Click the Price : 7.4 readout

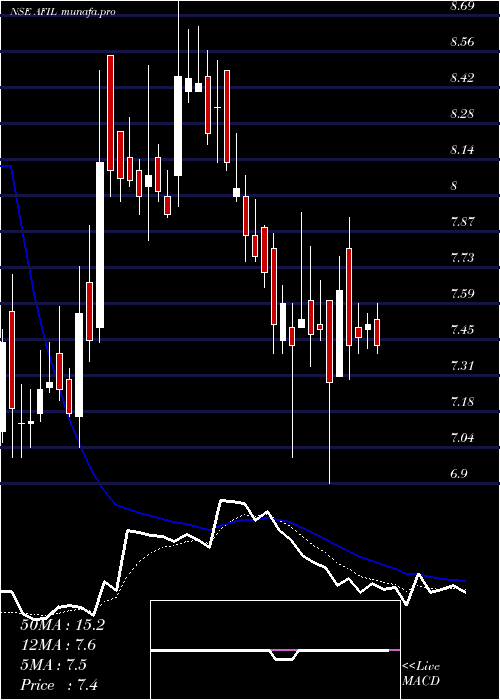point(59,685)
